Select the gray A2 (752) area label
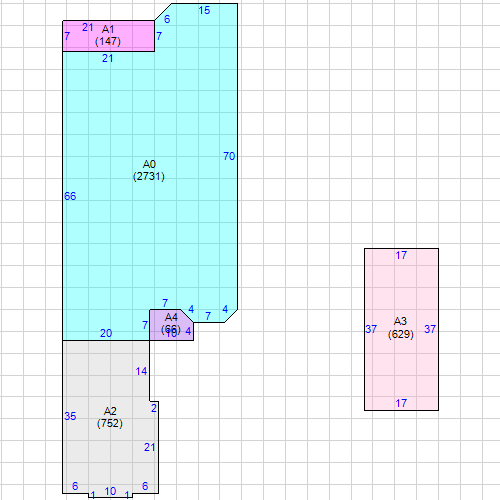500x500 pixels. (x=110, y=417)
